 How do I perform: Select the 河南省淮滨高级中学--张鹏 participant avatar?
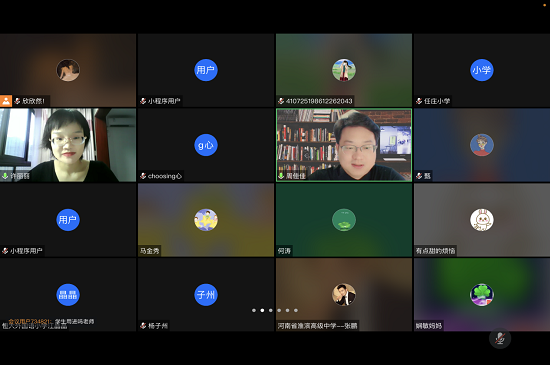pos(344,295)
